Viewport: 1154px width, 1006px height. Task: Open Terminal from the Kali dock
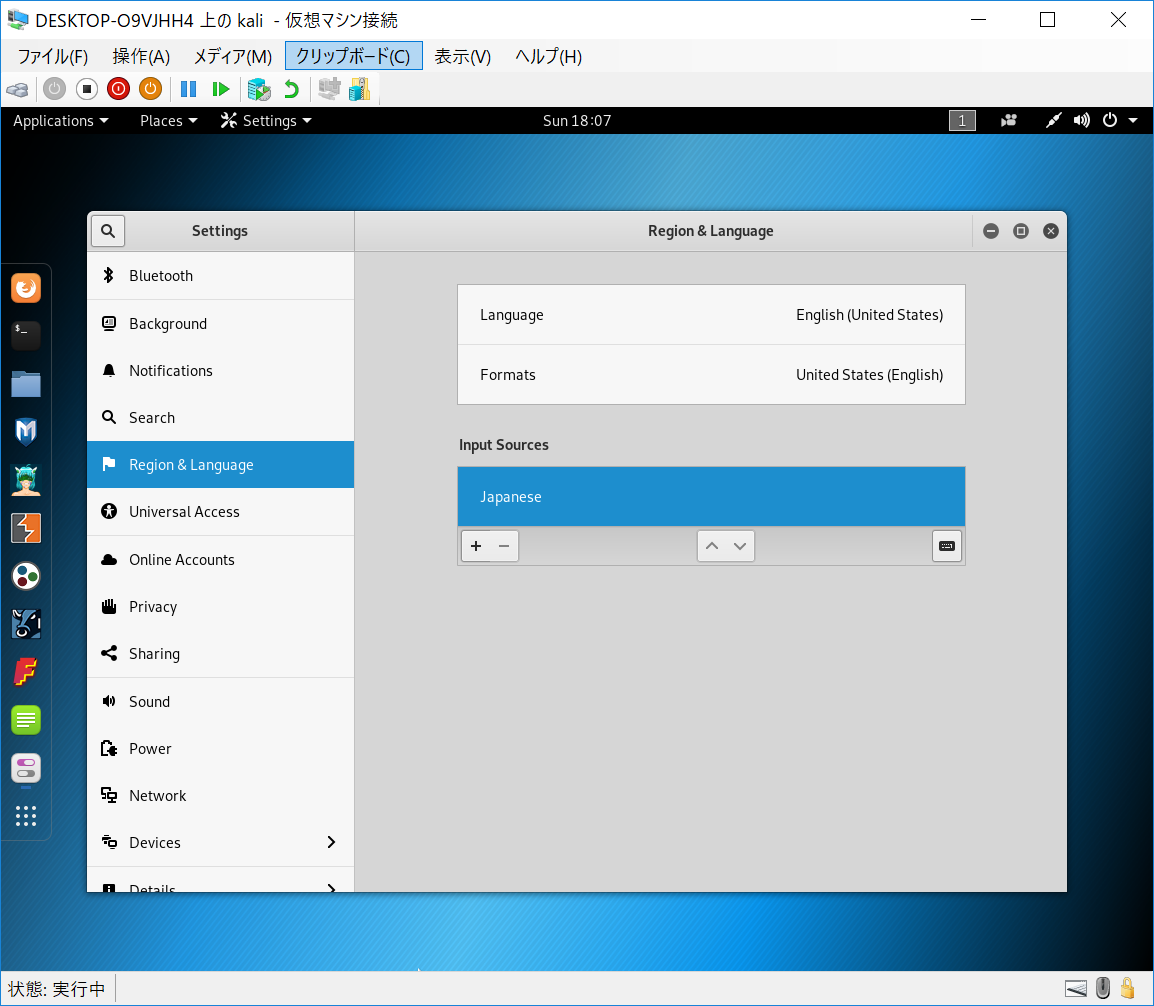point(26,335)
